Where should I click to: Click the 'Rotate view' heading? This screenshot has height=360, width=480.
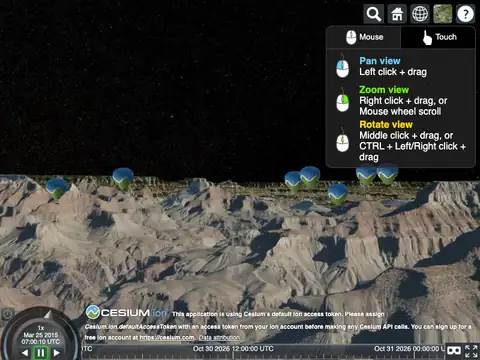click(x=386, y=124)
